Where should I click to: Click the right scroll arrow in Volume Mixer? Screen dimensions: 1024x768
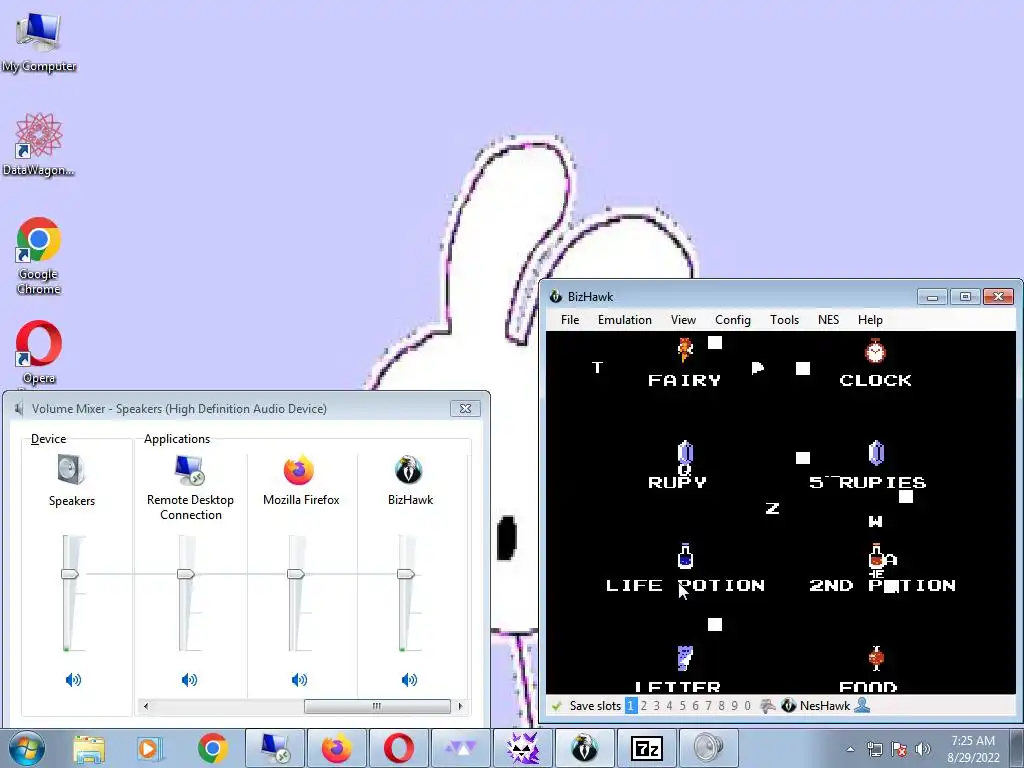click(x=460, y=707)
